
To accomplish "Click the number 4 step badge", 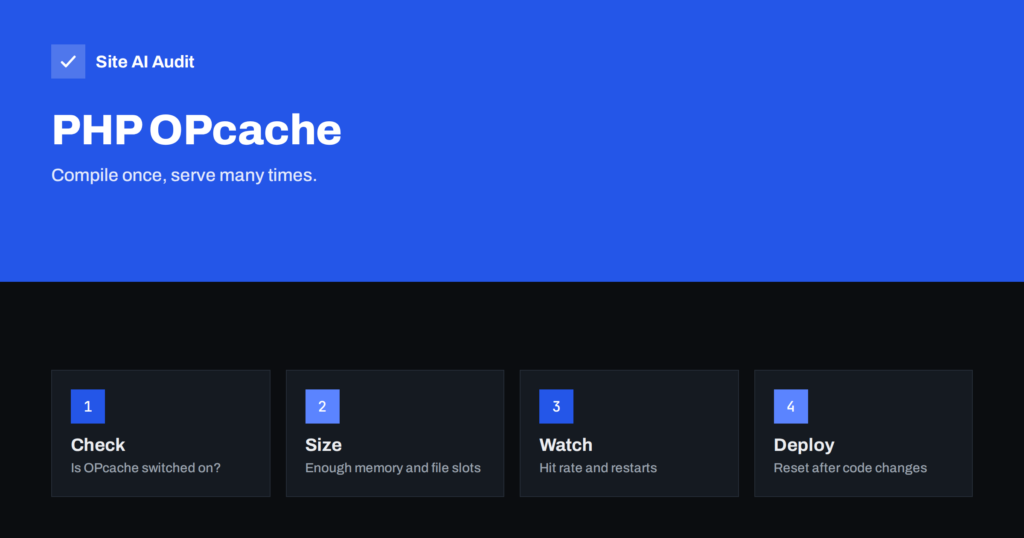I will [x=790, y=406].
